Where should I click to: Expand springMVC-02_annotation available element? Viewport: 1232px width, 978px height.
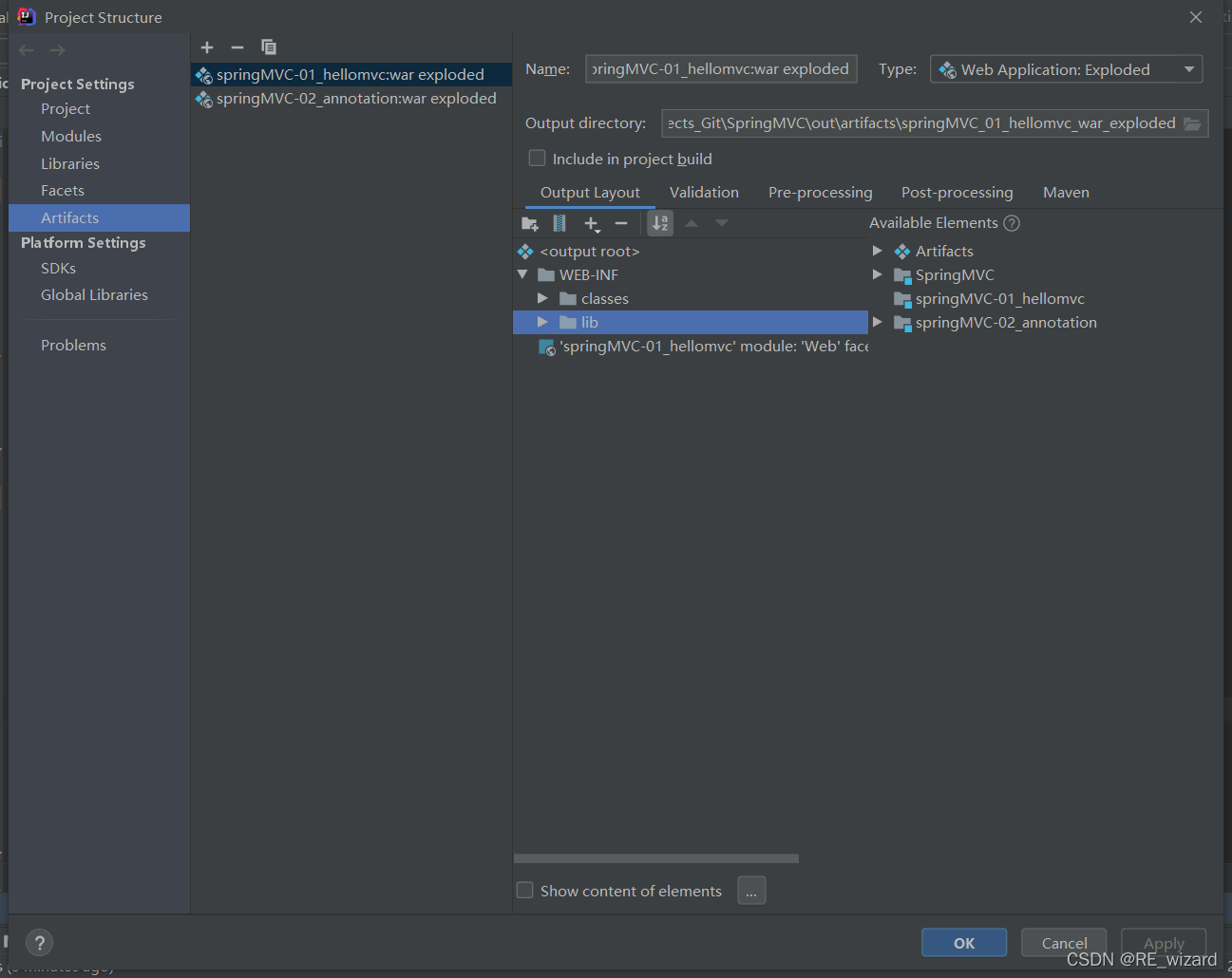[x=878, y=322]
